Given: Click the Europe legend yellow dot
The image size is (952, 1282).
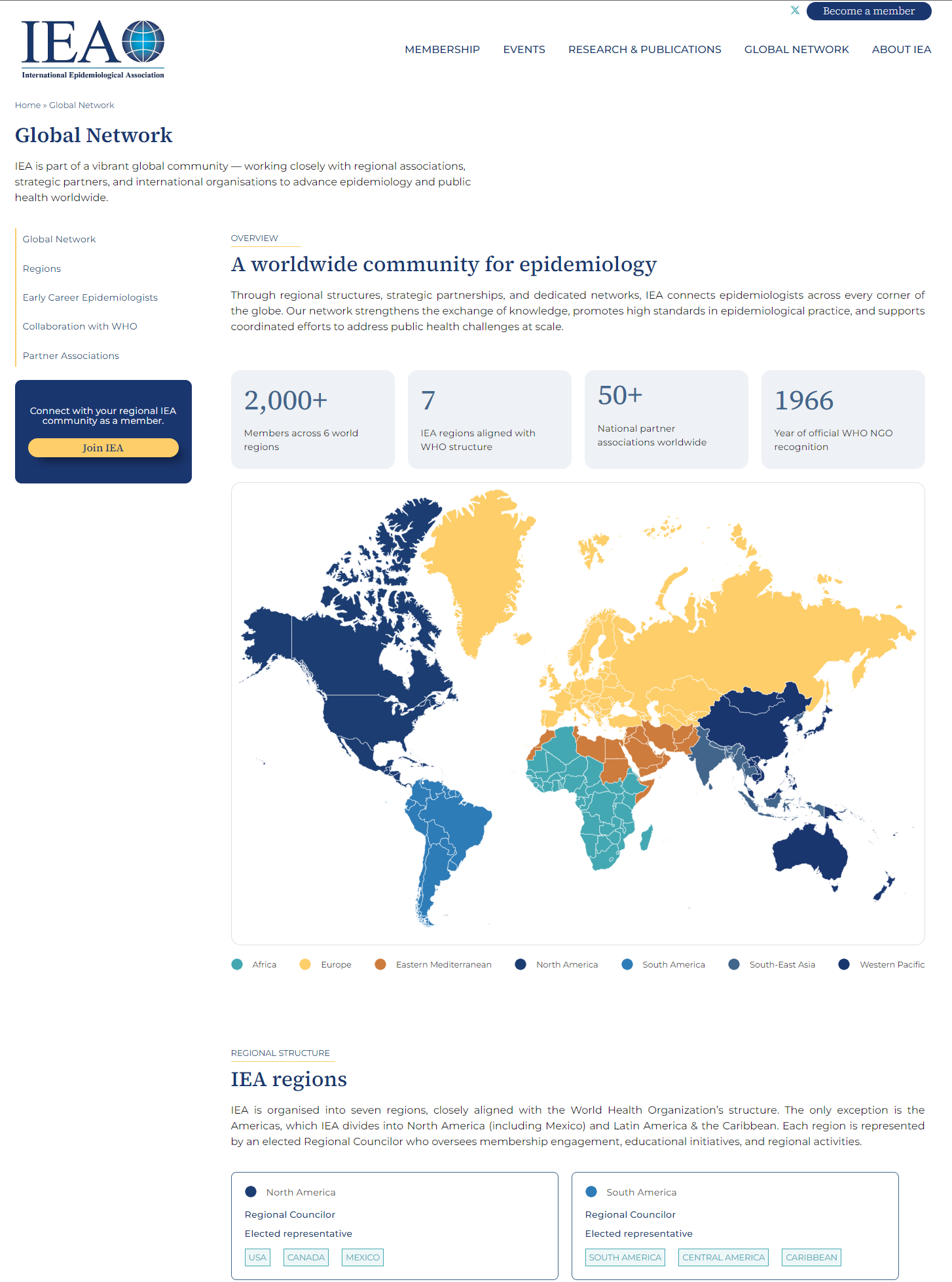Looking at the screenshot, I should coord(305,964).
